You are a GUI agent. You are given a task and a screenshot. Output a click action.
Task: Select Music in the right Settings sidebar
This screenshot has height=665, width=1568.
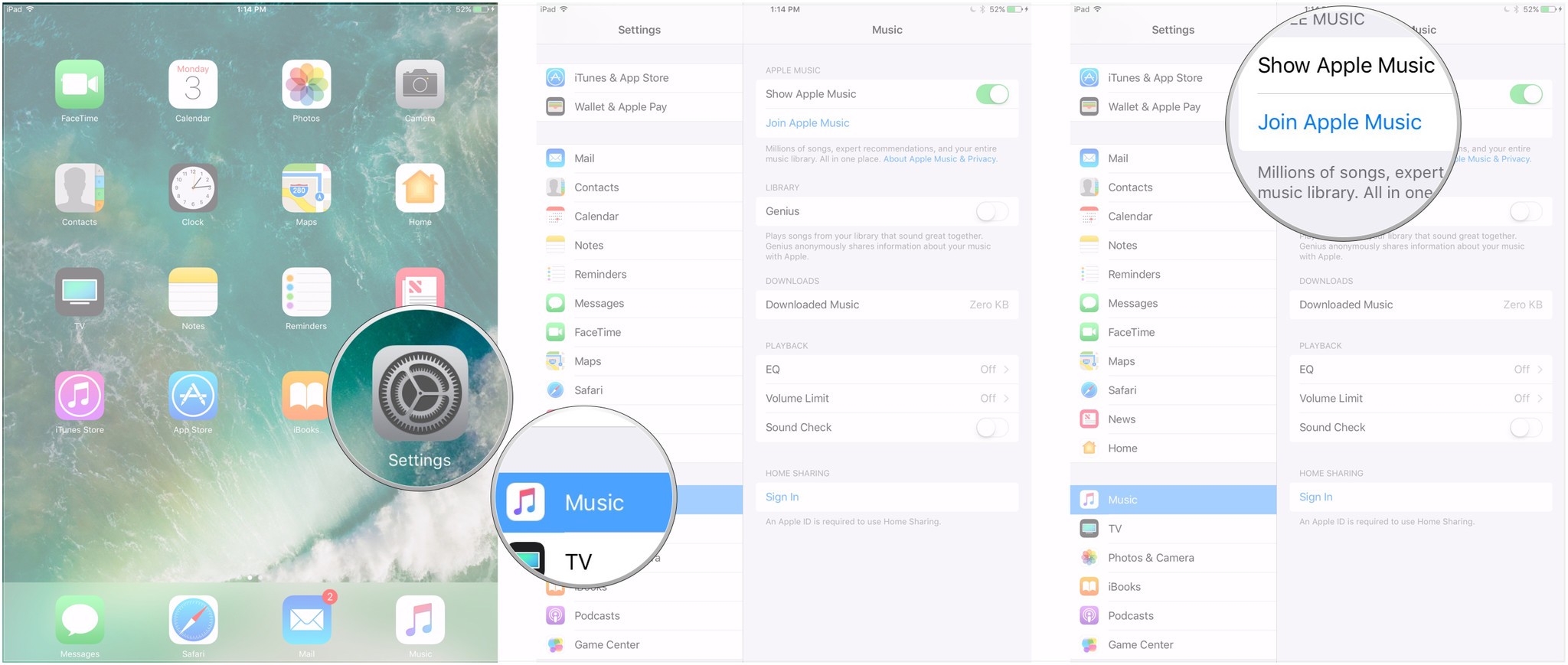[1173, 500]
